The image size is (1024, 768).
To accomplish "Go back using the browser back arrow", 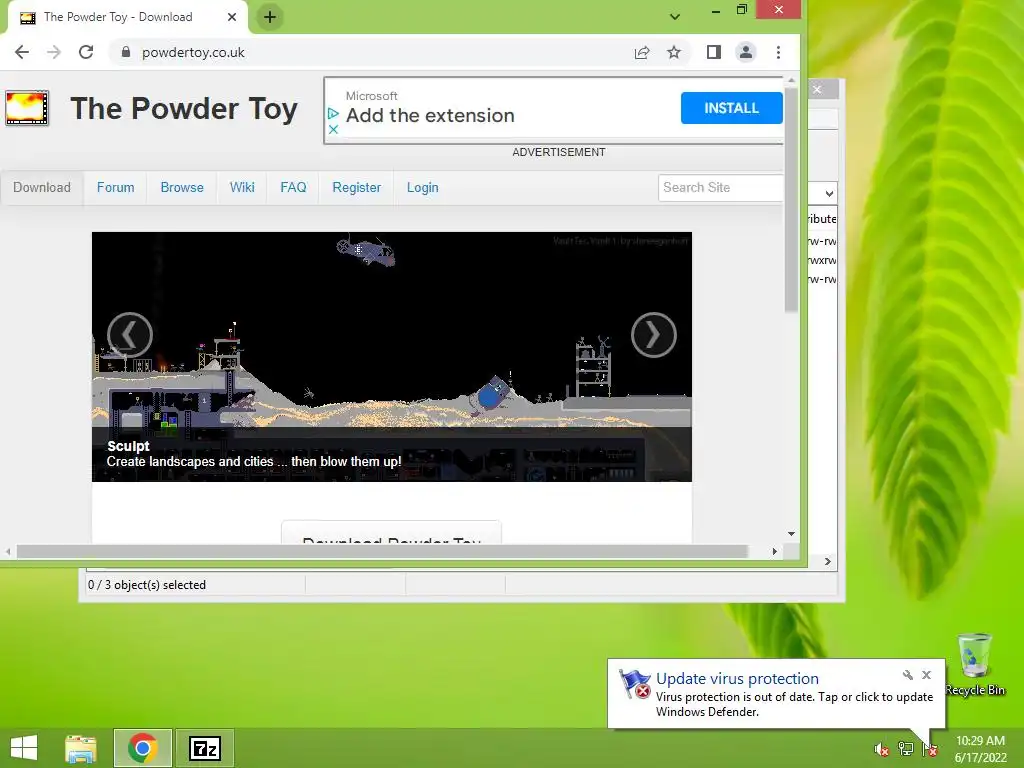I will pyautogui.click(x=22, y=52).
